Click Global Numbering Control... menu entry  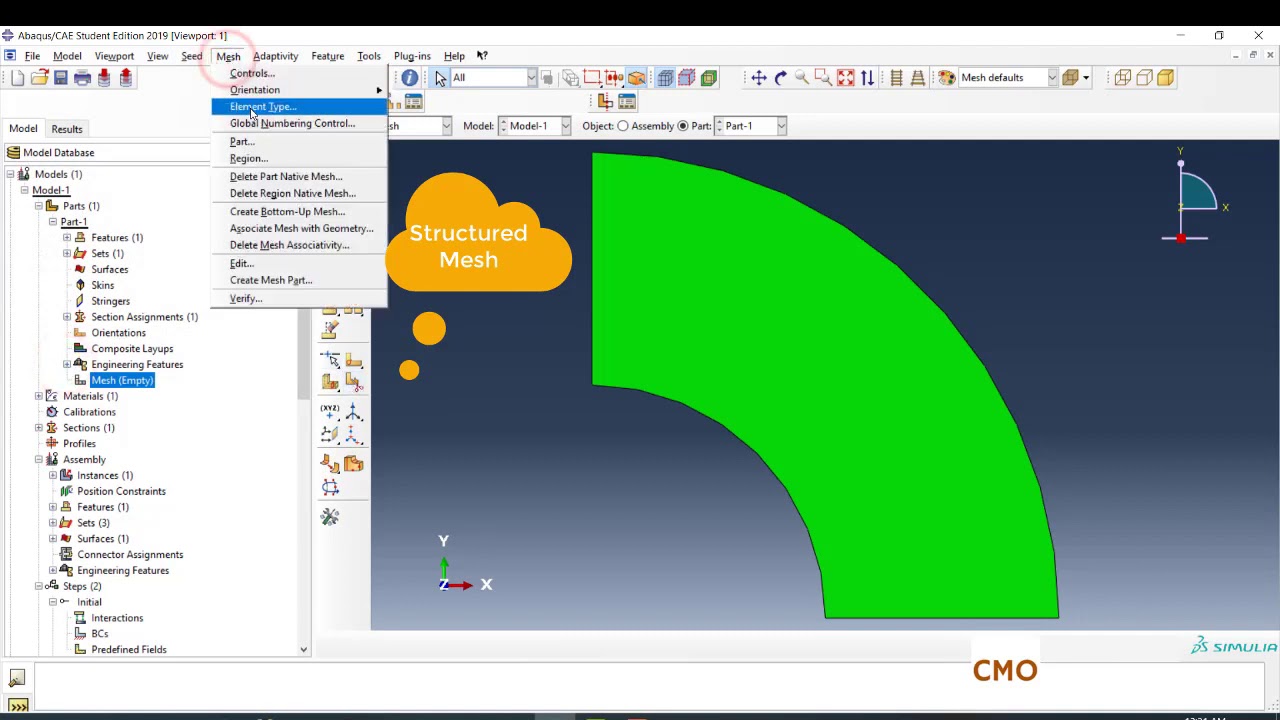click(x=299, y=124)
